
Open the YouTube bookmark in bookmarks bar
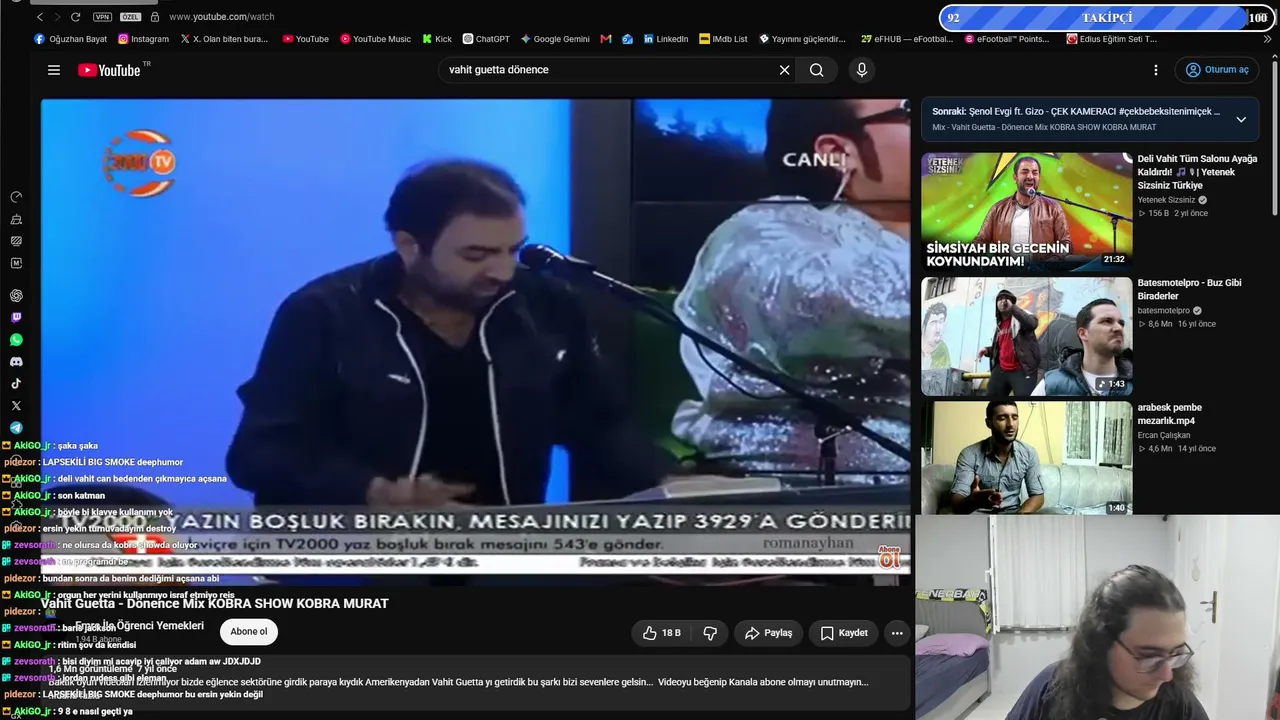coord(306,39)
